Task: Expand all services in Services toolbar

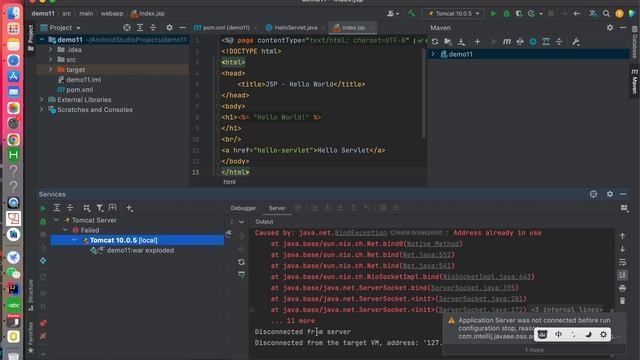Action: tap(57, 208)
